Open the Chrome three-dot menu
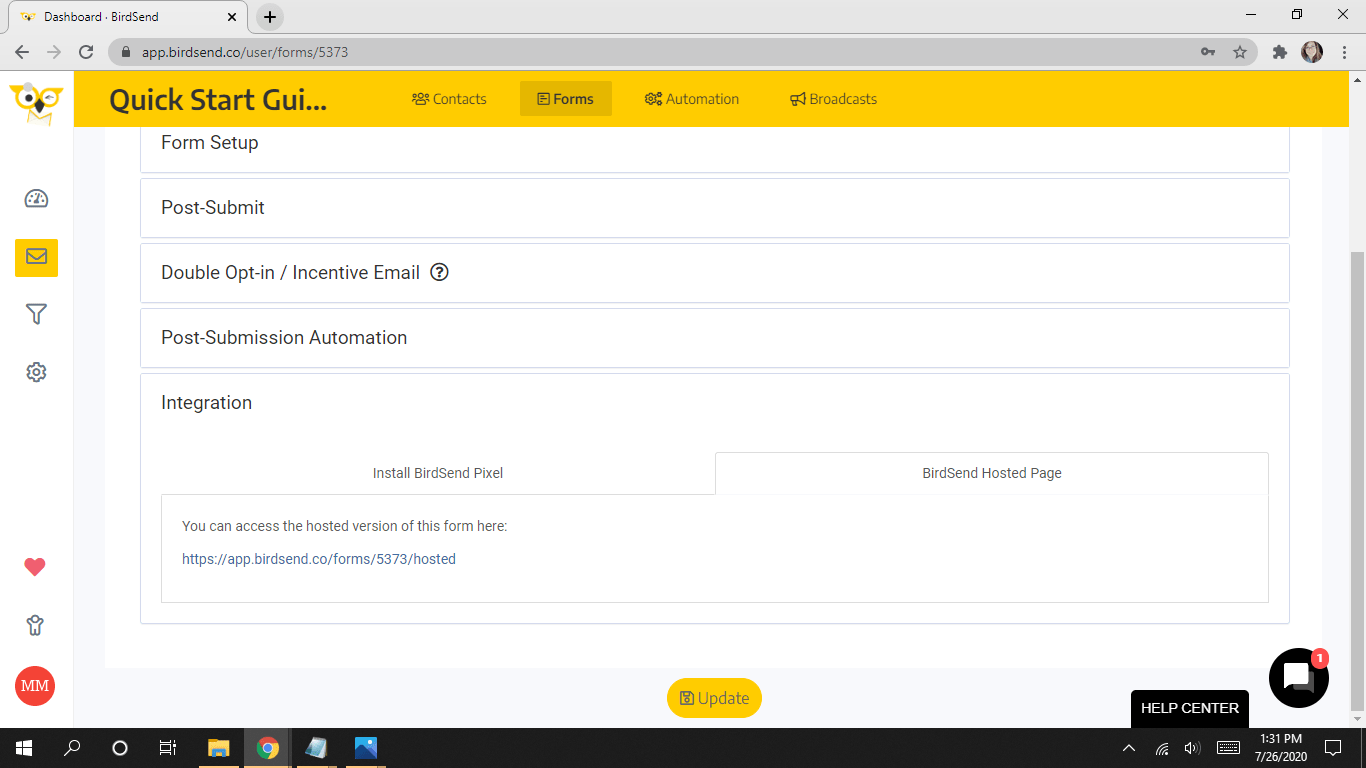Screen dimensions: 1366x768 tap(1344, 52)
